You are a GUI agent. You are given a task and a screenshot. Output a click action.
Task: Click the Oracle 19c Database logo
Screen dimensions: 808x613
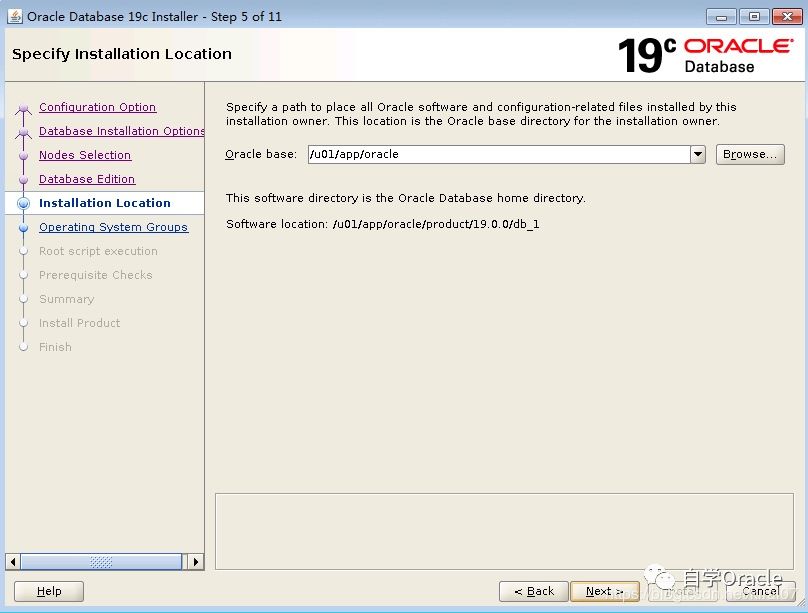(x=704, y=55)
